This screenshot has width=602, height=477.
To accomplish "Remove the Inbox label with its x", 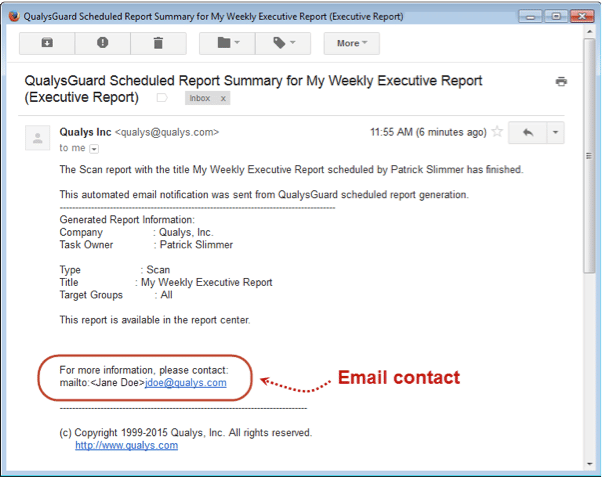I will click(x=223, y=99).
